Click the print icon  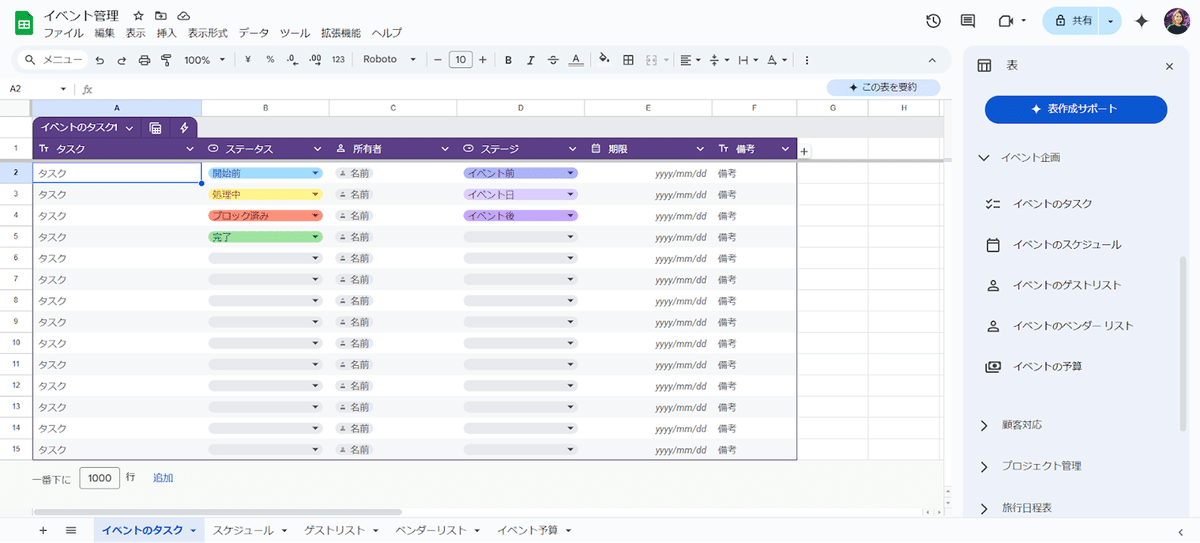[x=144, y=60]
